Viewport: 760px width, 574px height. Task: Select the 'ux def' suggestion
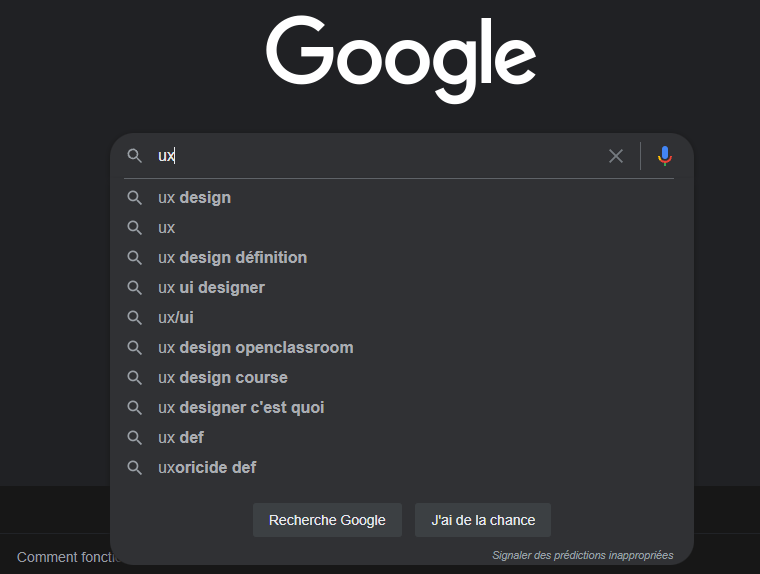[x=401, y=438]
